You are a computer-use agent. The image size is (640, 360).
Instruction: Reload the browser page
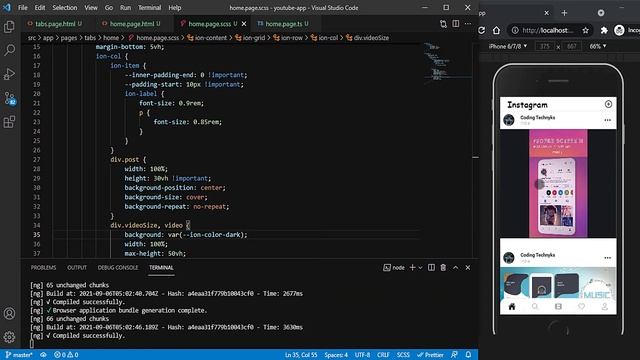482,30
